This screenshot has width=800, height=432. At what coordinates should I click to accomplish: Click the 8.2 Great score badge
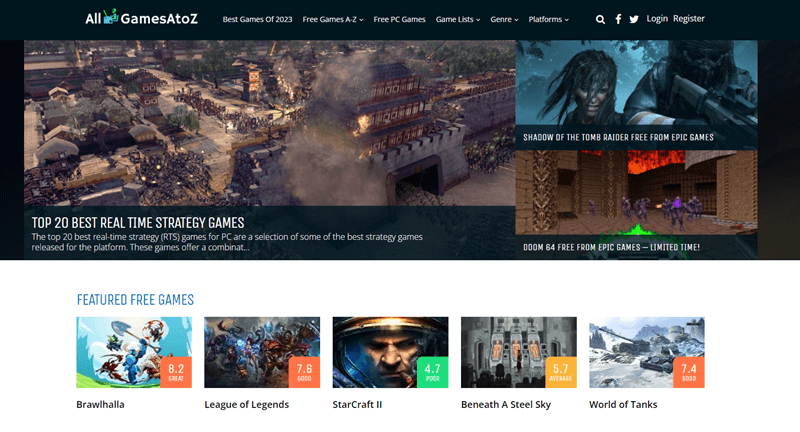click(x=176, y=372)
